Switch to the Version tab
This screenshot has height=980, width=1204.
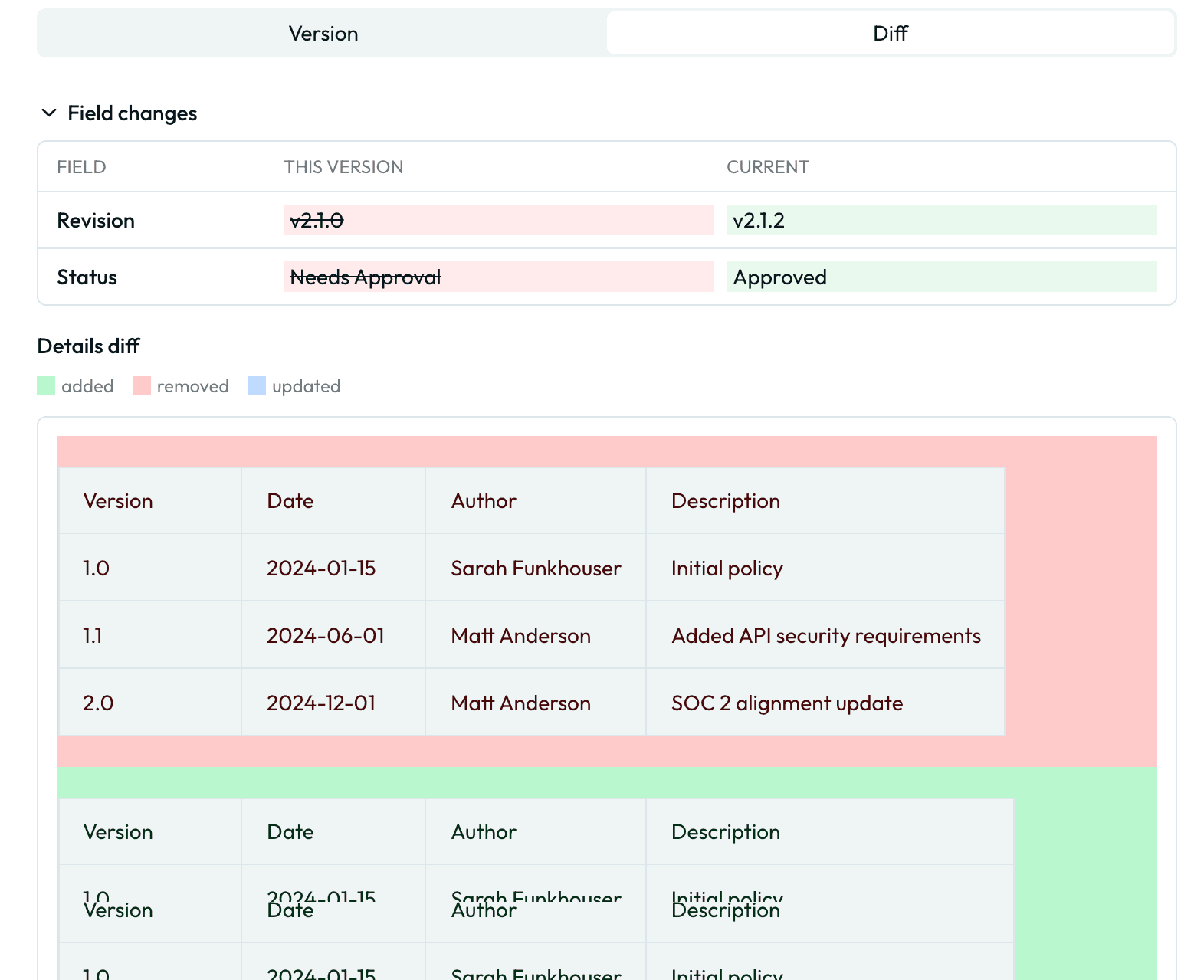point(323,34)
